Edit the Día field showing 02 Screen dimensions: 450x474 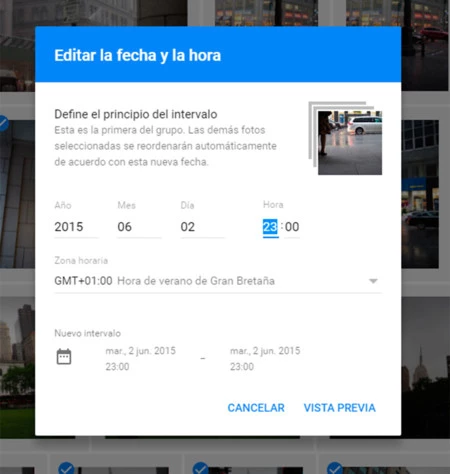tap(202, 227)
